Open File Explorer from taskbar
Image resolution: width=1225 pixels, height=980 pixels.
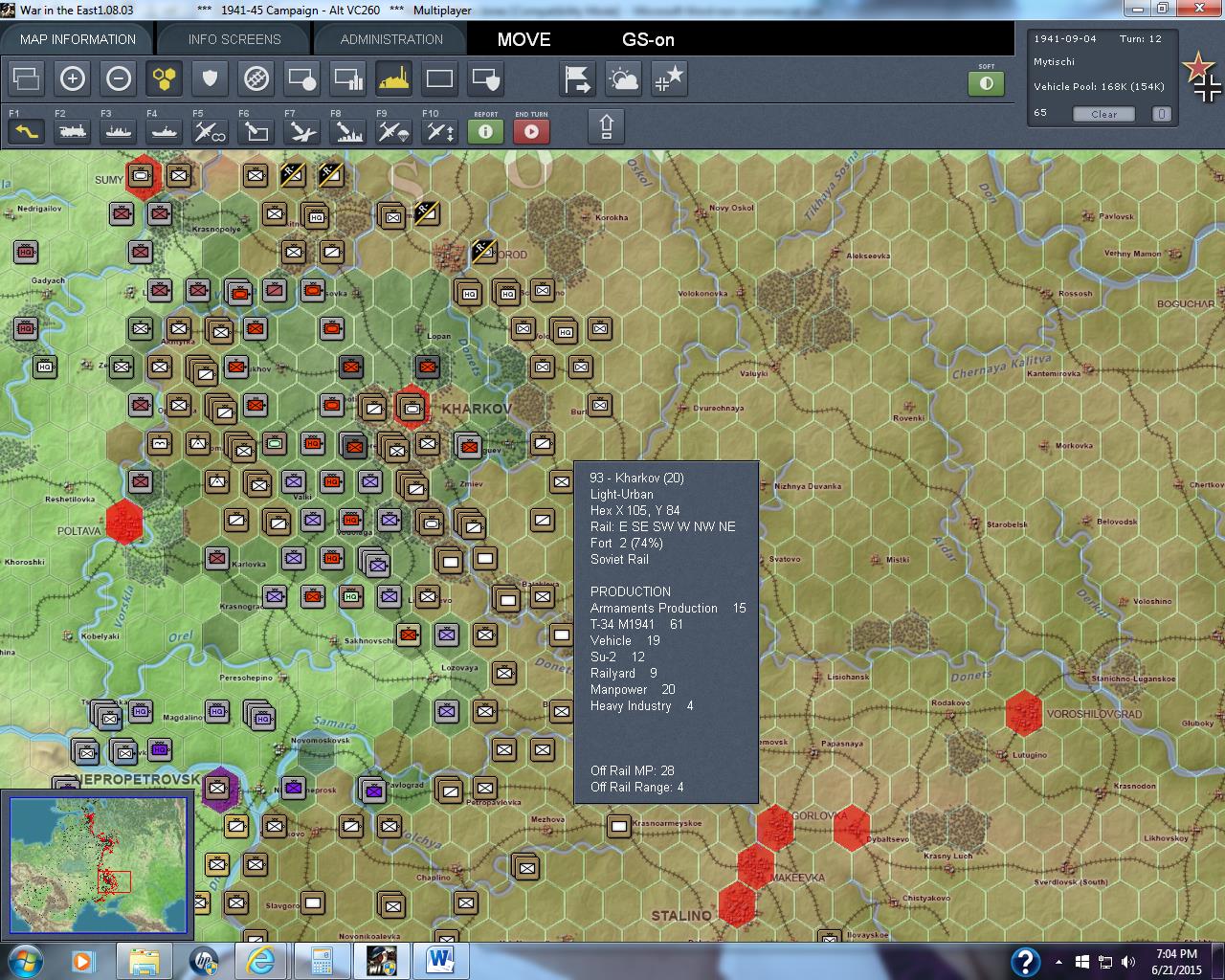click(x=144, y=961)
